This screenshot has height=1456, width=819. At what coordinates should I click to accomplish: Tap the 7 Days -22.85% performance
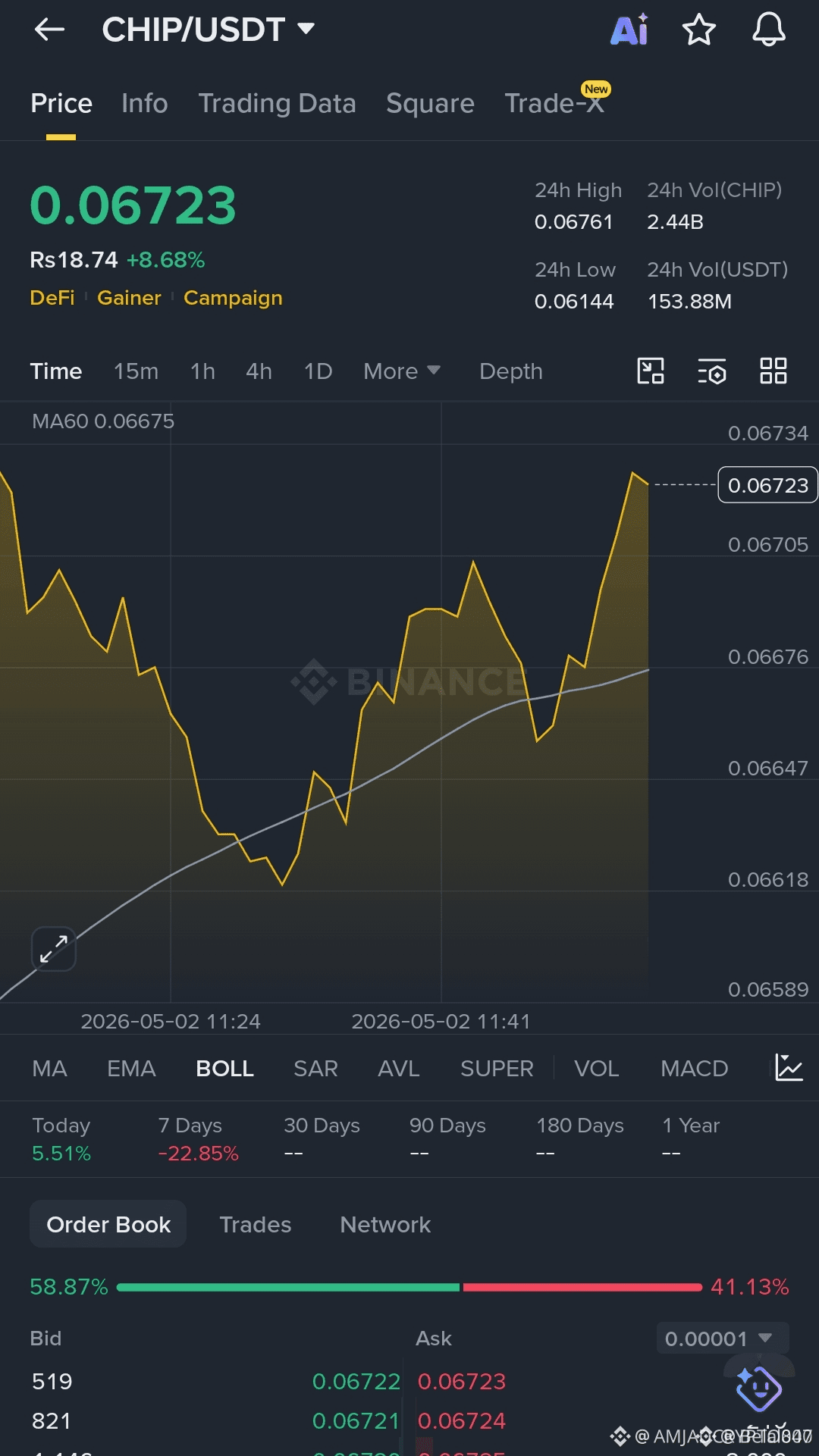pyautogui.click(x=199, y=1139)
